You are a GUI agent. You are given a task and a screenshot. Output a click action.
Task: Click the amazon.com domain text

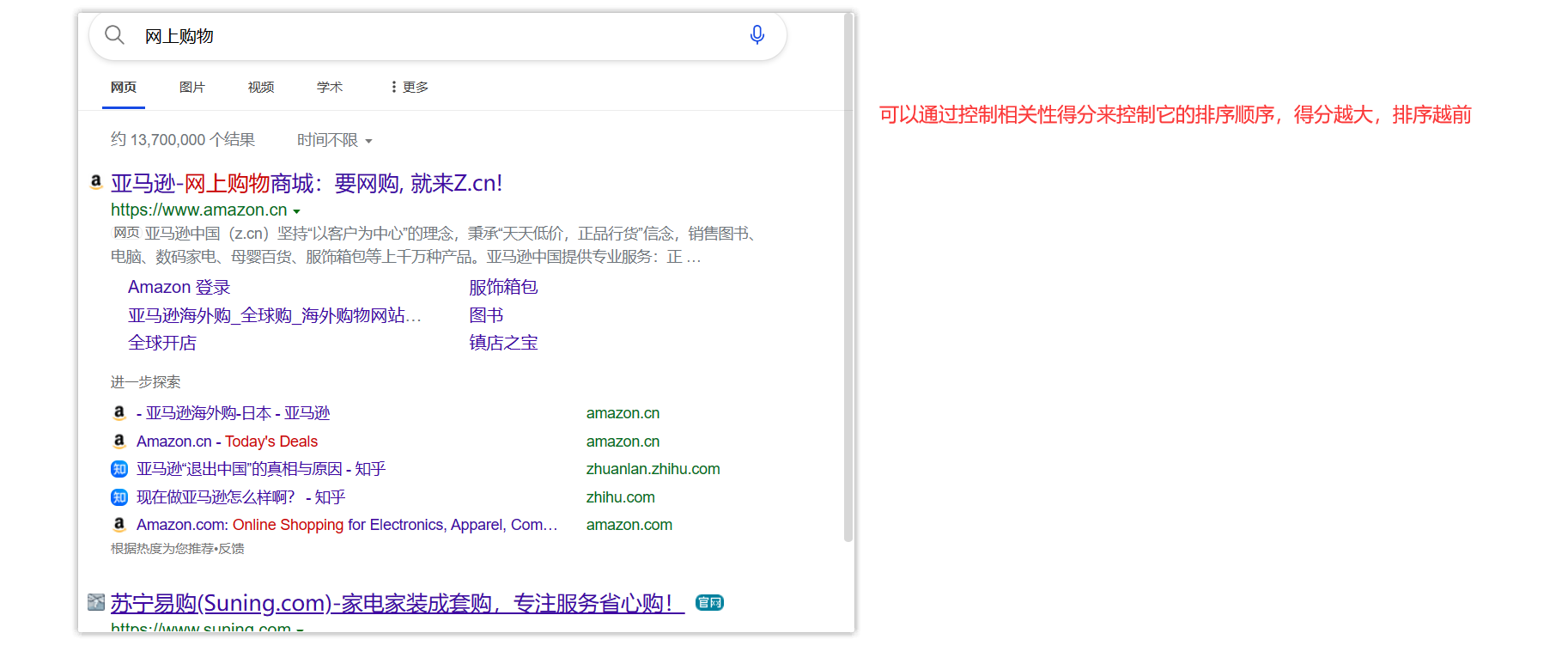[x=629, y=525]
